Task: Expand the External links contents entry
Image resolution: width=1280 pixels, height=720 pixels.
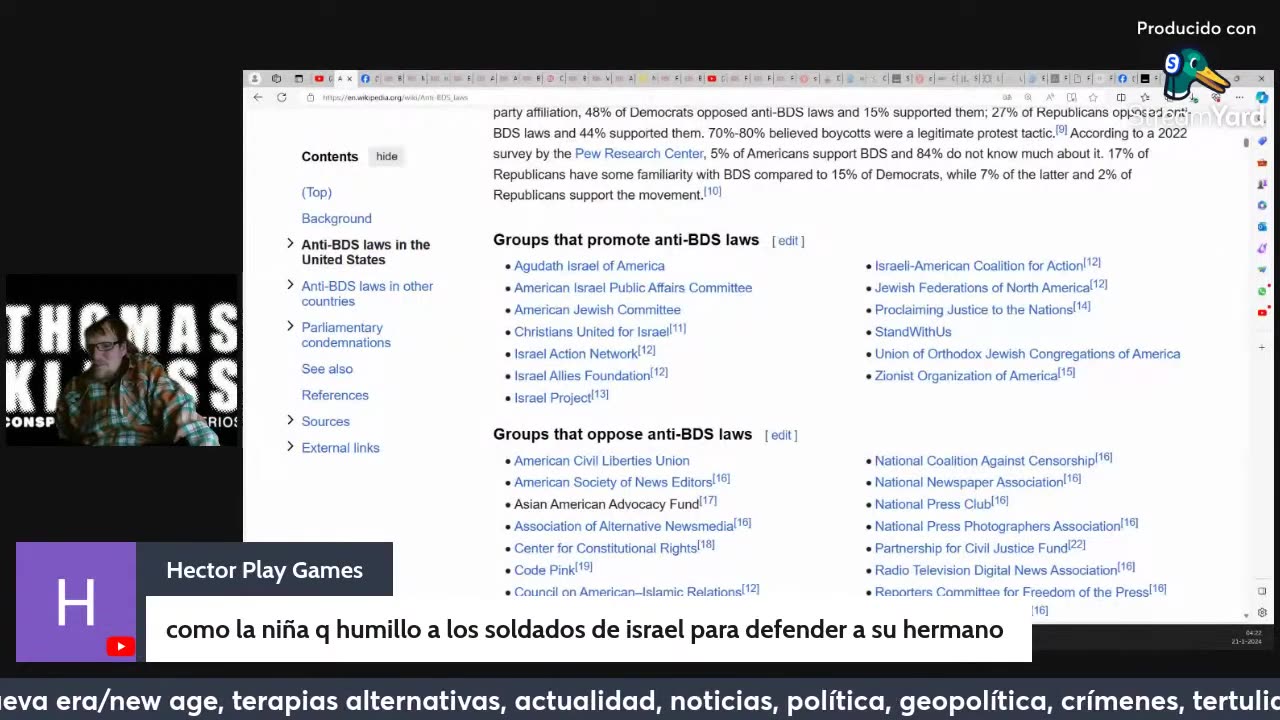Action: point(290,447)
